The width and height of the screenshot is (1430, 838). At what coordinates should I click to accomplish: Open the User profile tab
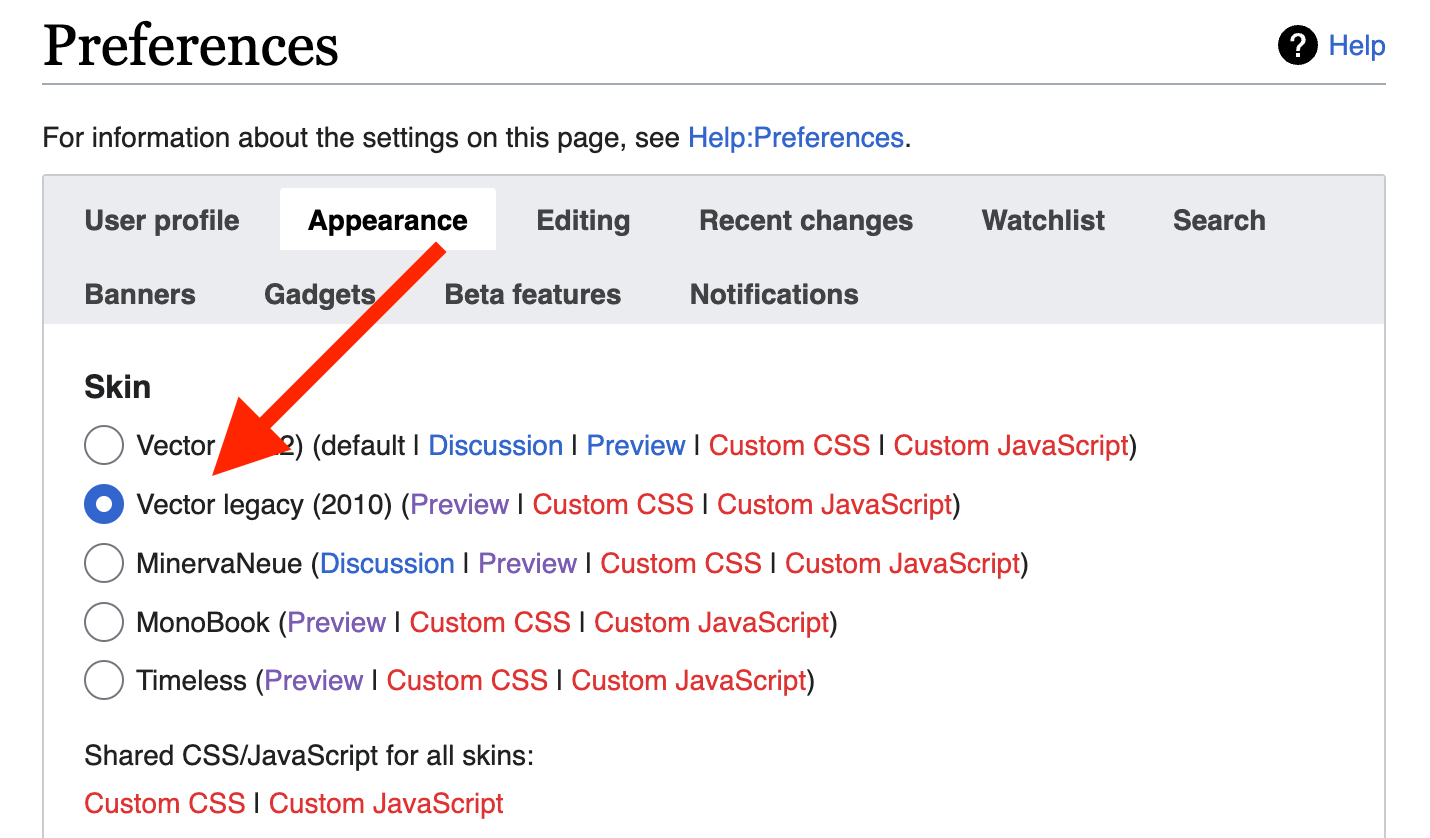point(162,220)
